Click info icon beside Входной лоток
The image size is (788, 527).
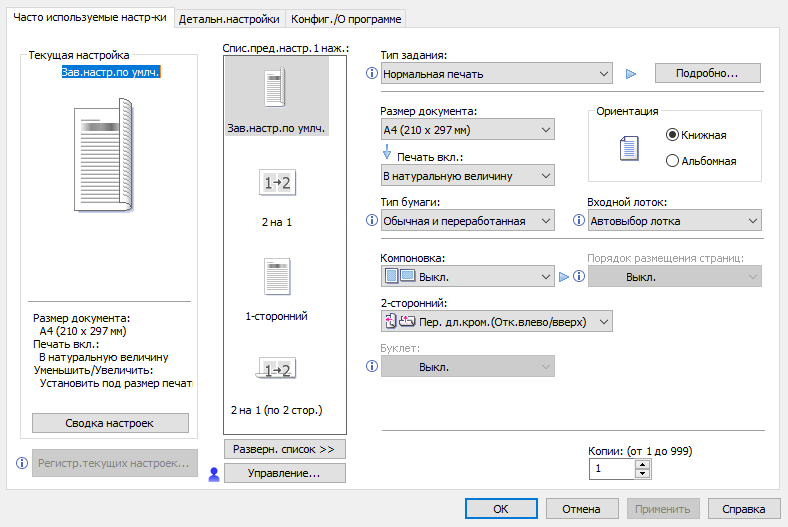click(x=579, y=220)
